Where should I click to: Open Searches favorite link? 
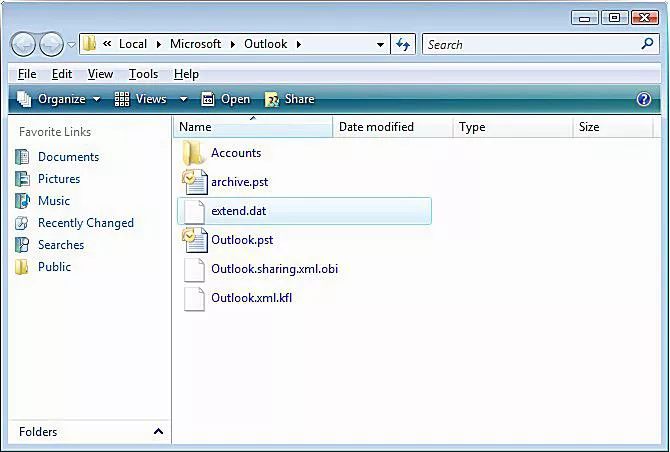pyautogui.click(x=61, y=245)
